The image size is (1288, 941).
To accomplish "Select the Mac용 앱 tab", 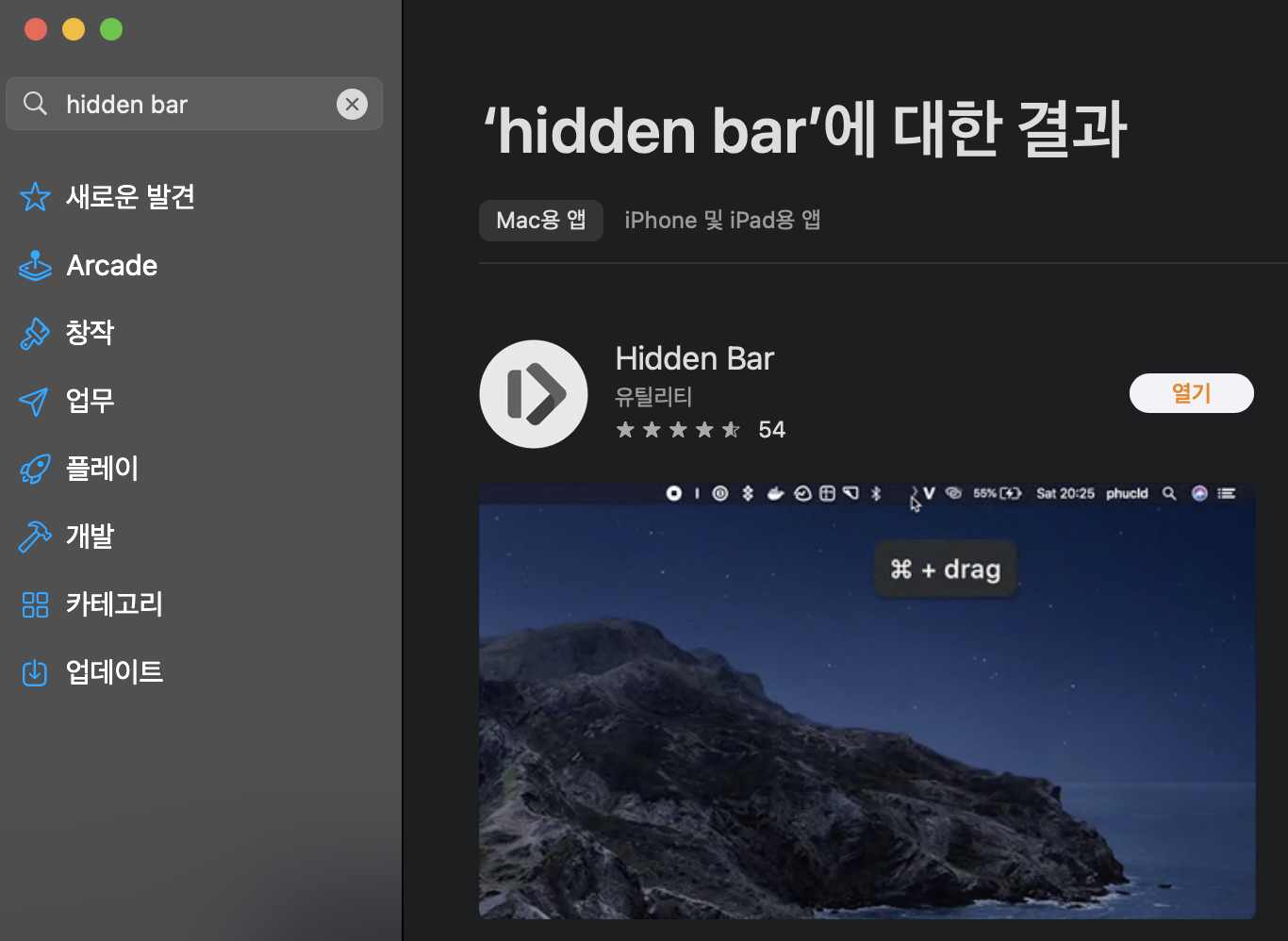I will point(541,220).
